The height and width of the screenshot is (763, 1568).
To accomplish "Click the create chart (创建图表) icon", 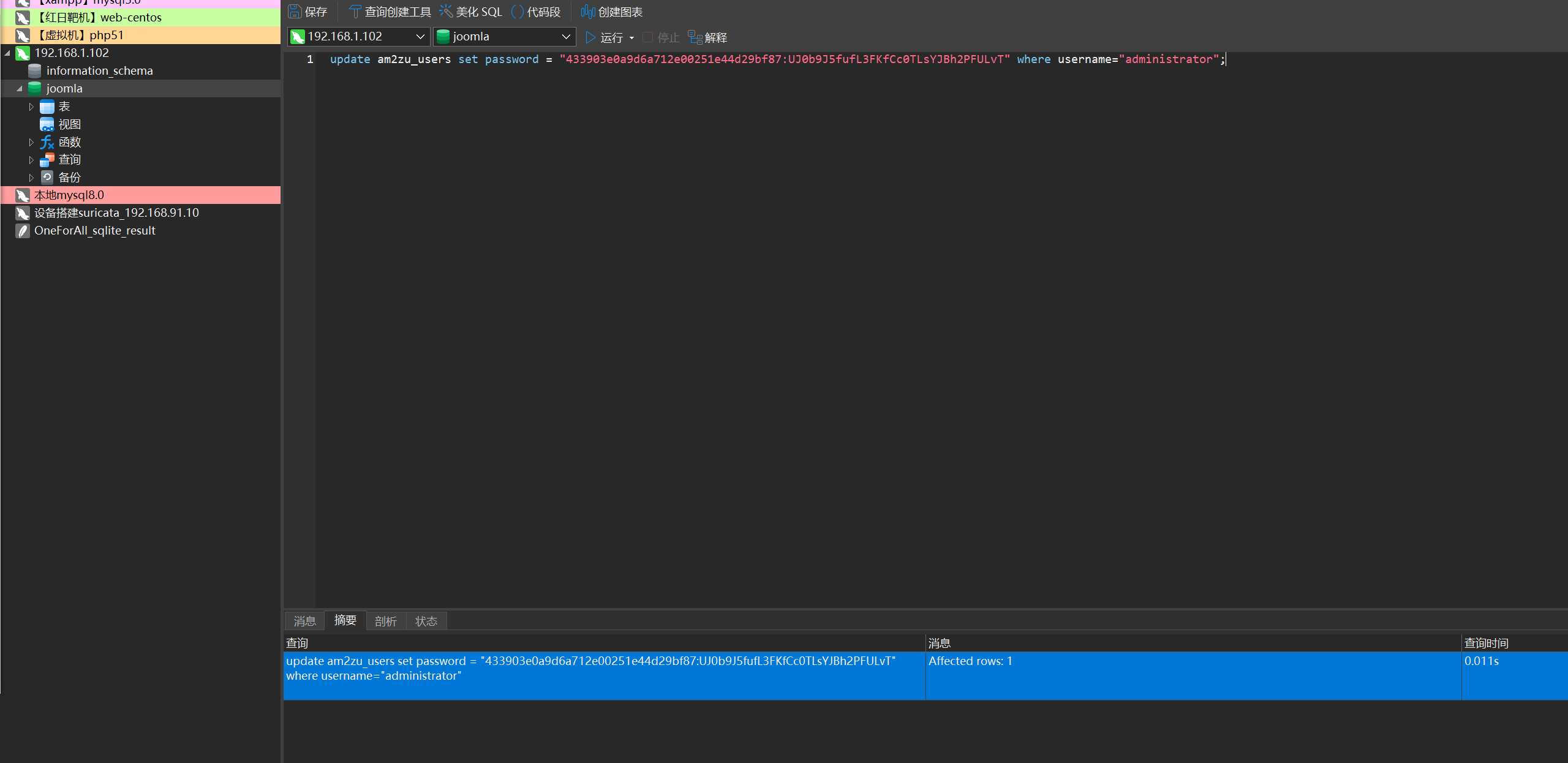I will click(588, 12).
